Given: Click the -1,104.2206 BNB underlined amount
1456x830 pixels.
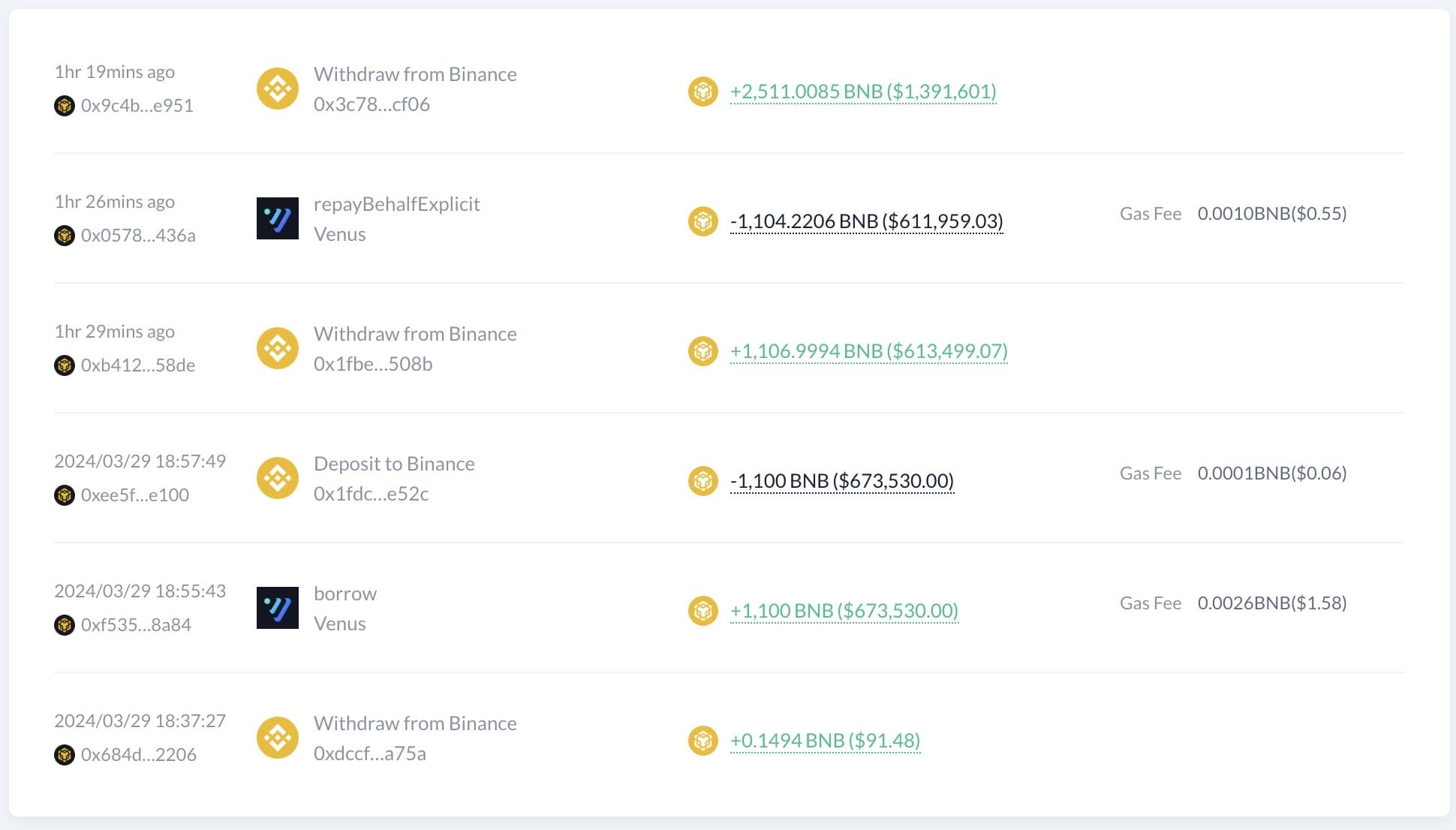Looking at the screenshot, I should coord(867,221).
